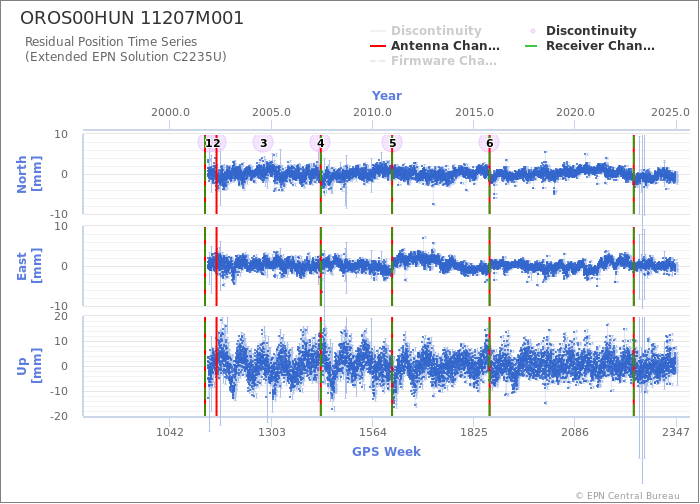This screenshot has width=700, height=504.
Task: Click the Up axis -20 tick label
Action: point(58,416)
